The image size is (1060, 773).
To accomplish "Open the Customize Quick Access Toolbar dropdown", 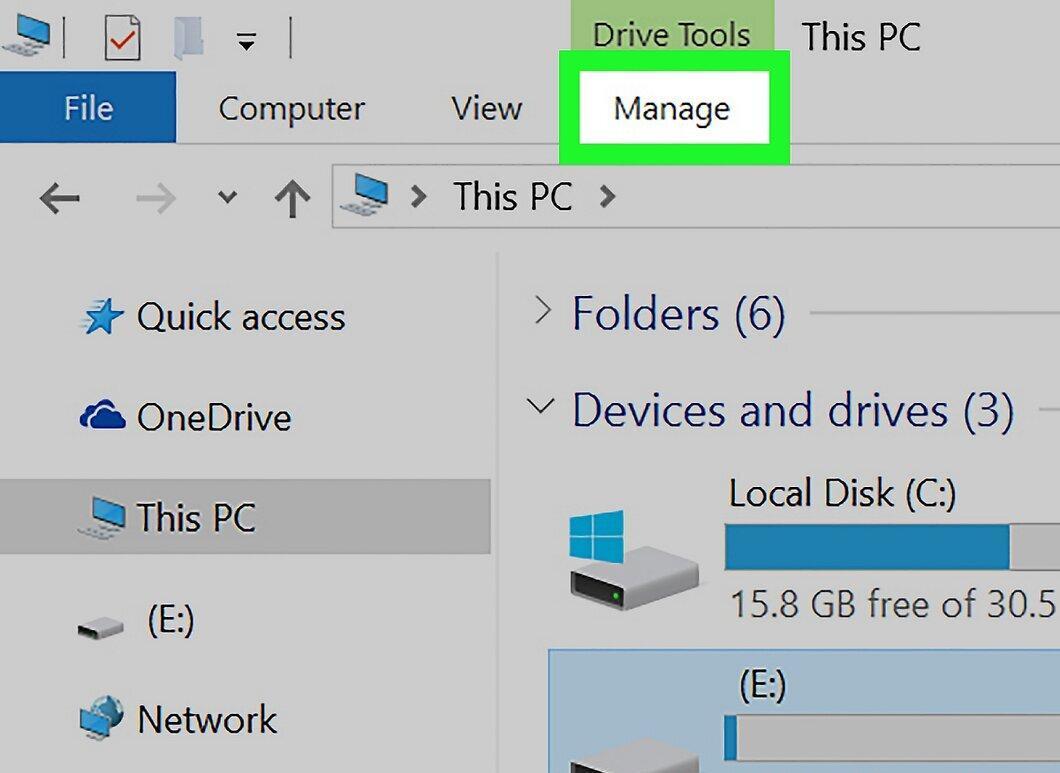I will coord(246,41).
